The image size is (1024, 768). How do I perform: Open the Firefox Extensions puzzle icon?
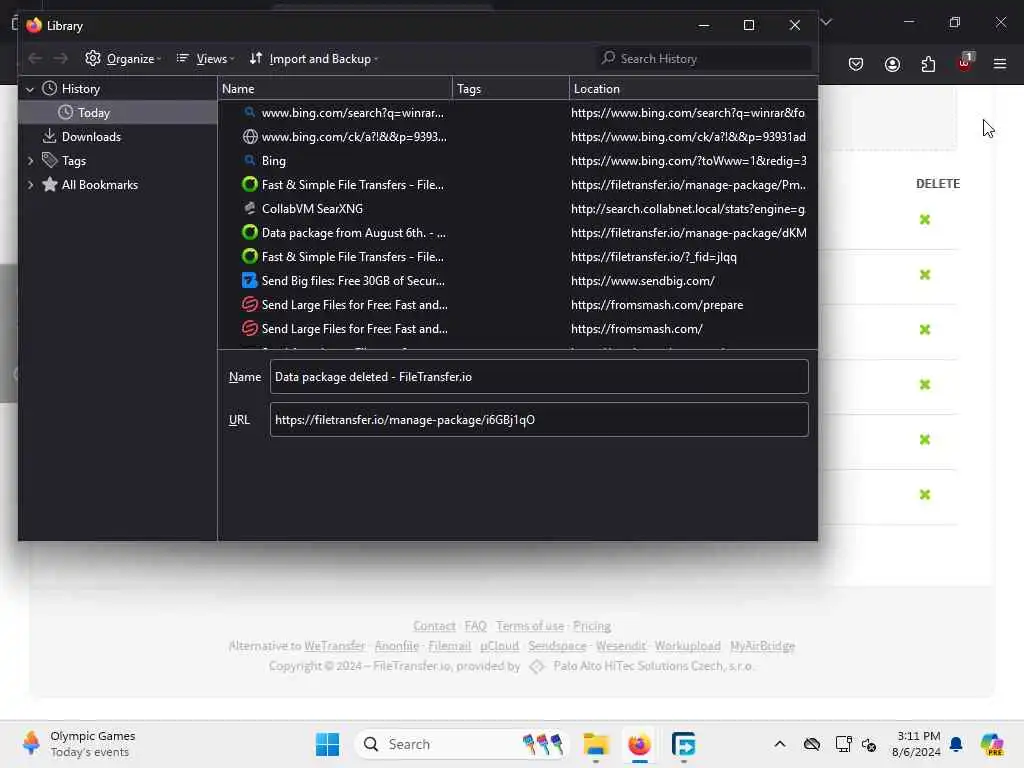[x=928, y=64]
